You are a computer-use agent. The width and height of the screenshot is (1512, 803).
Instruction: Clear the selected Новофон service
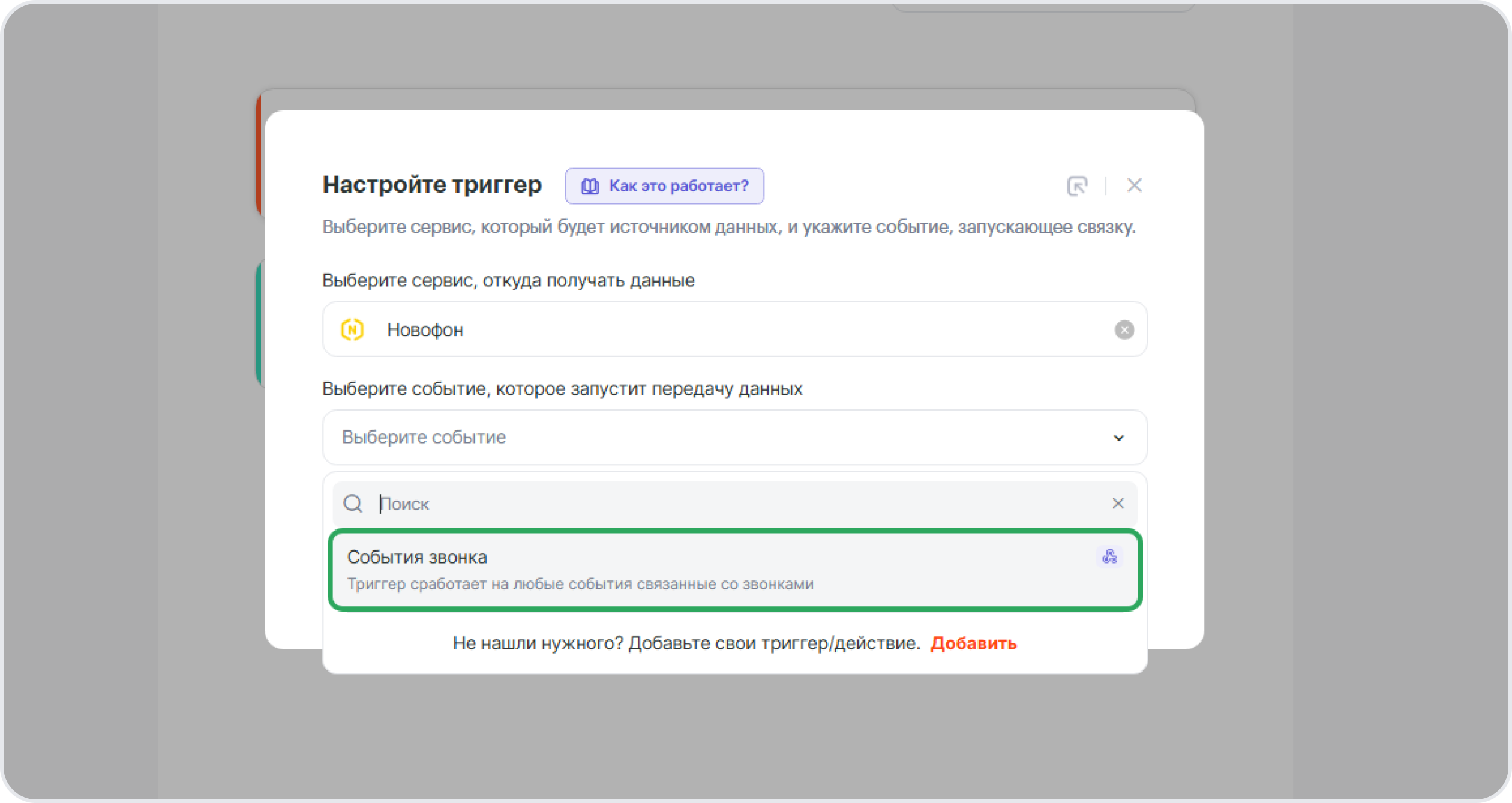pos(1124,329)
